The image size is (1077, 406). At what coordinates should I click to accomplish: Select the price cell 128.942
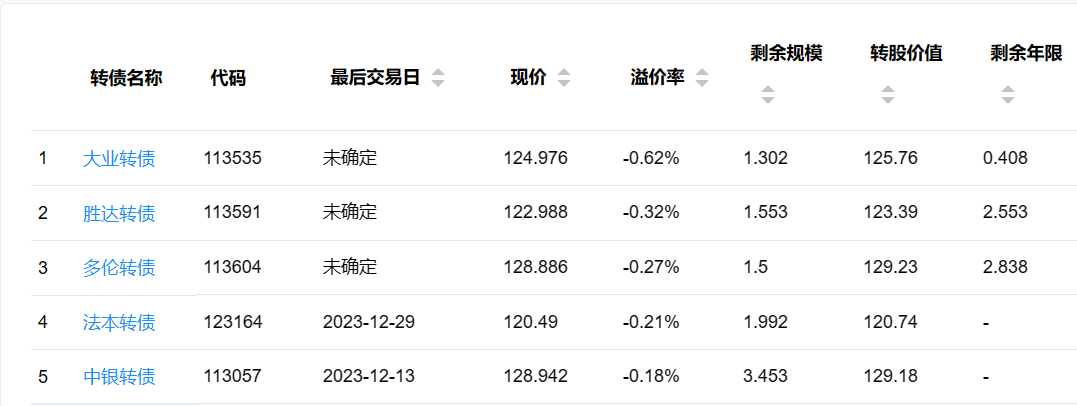coord(535,377)
